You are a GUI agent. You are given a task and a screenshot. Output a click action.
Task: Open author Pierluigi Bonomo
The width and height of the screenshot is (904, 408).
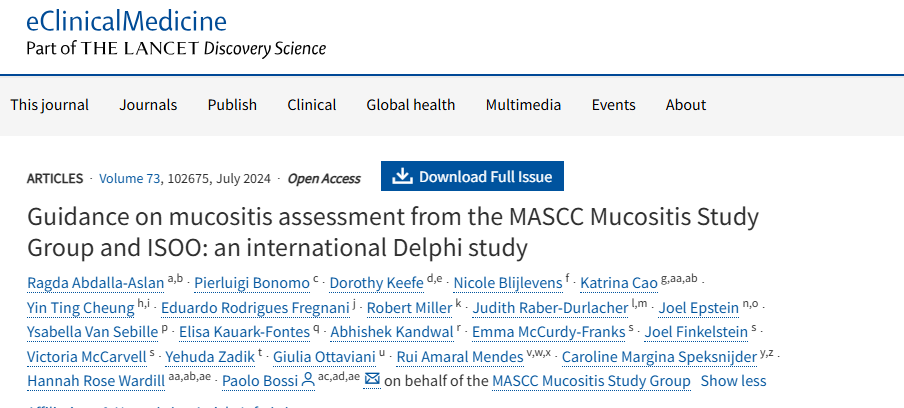click(x=252, y=283)
